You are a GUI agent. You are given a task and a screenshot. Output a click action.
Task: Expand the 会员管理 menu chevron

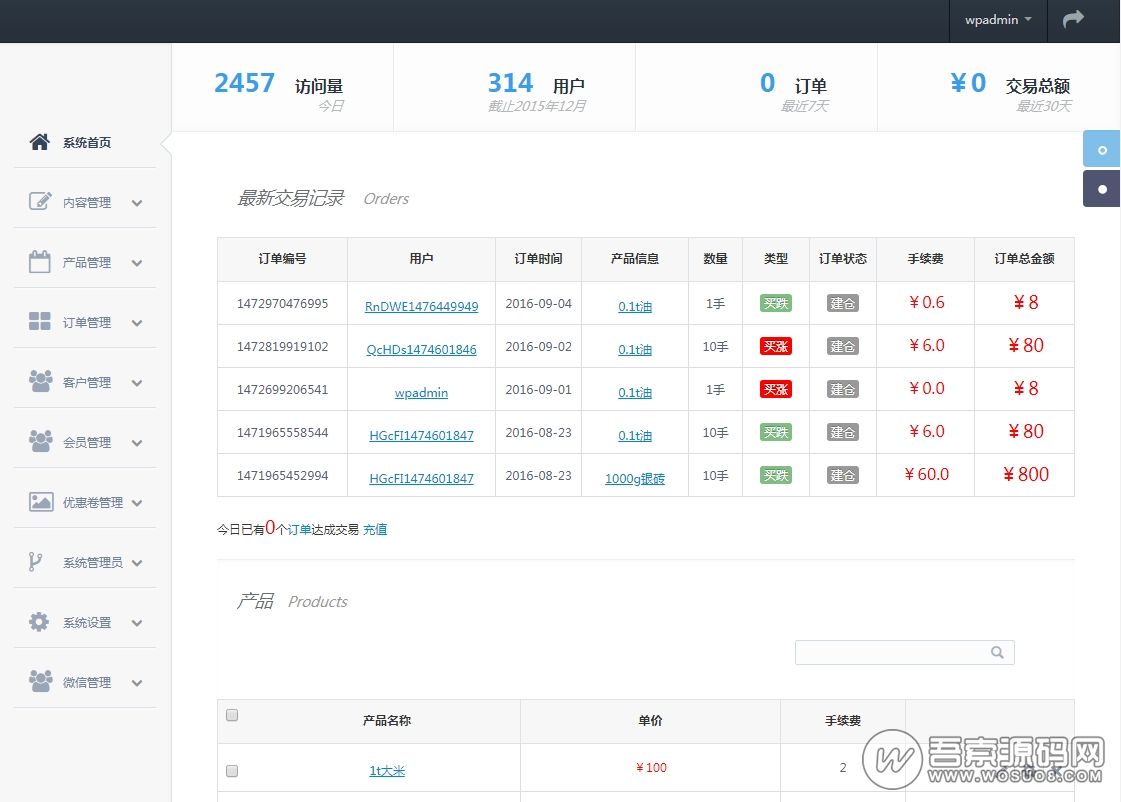[x=137, y=443]
